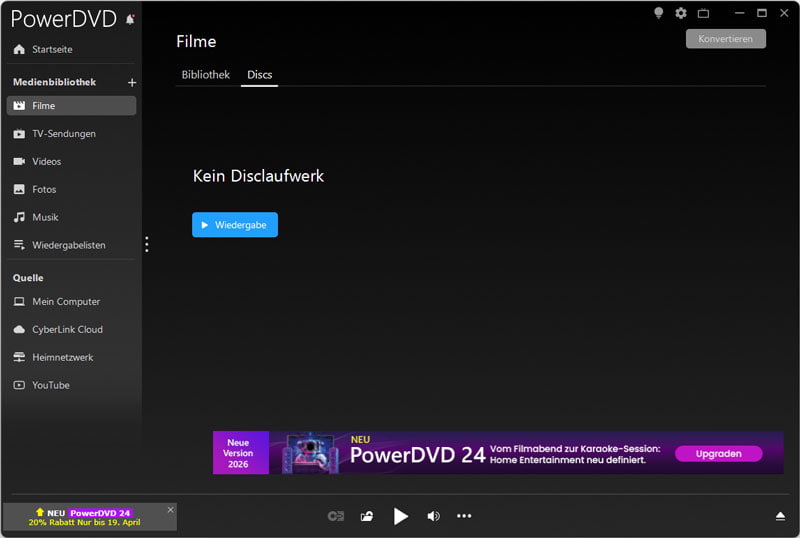This screenshot has height=538, width=800.
Task: Click the Fotos picture icon
Action: pos(19,189)
